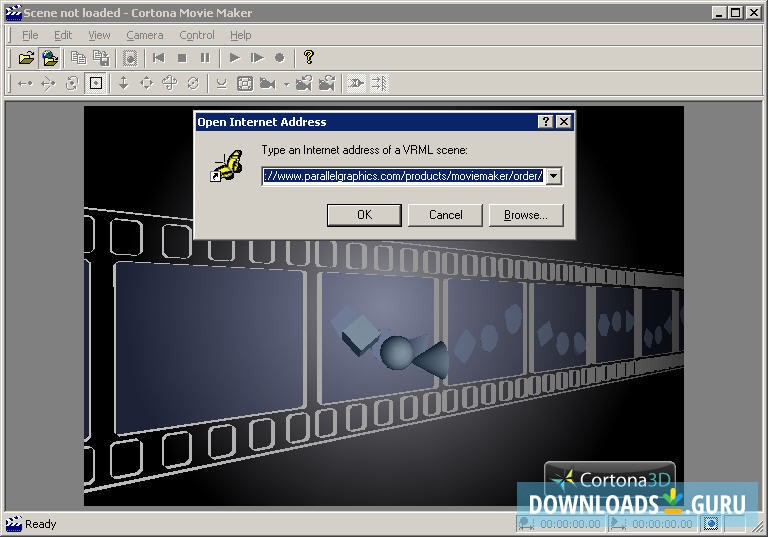Select the Fly navigation arrow icon

[48, 84]
